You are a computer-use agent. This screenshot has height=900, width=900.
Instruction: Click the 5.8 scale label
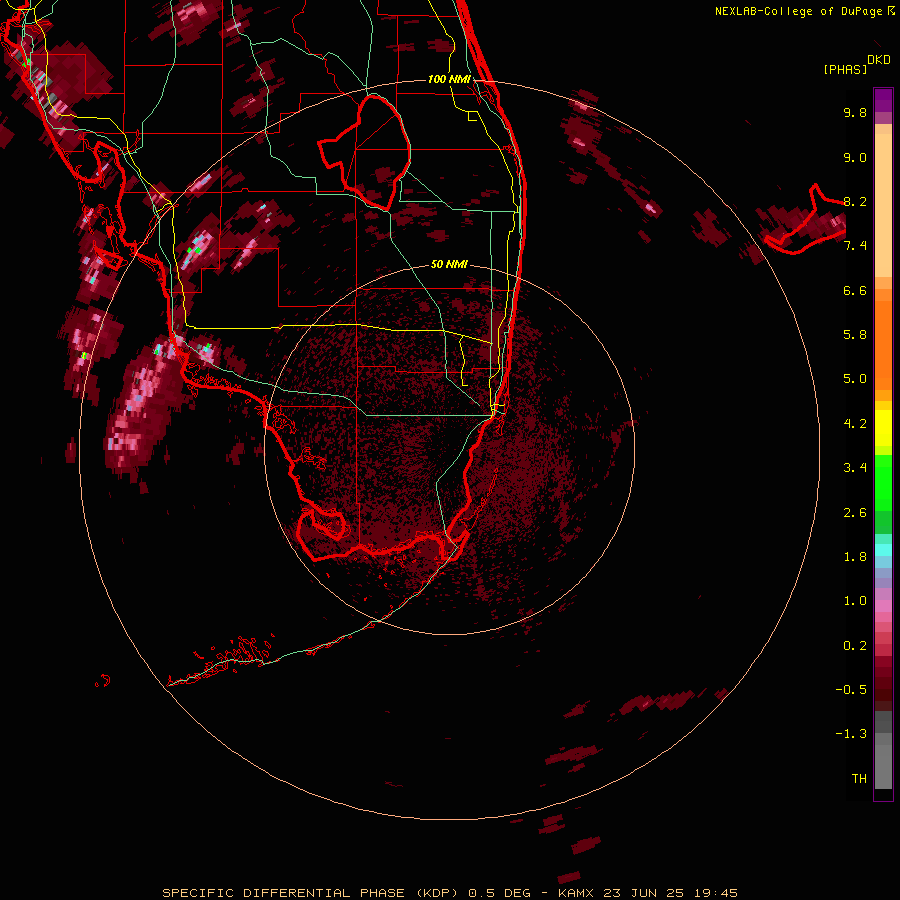(x=855, y=335)
